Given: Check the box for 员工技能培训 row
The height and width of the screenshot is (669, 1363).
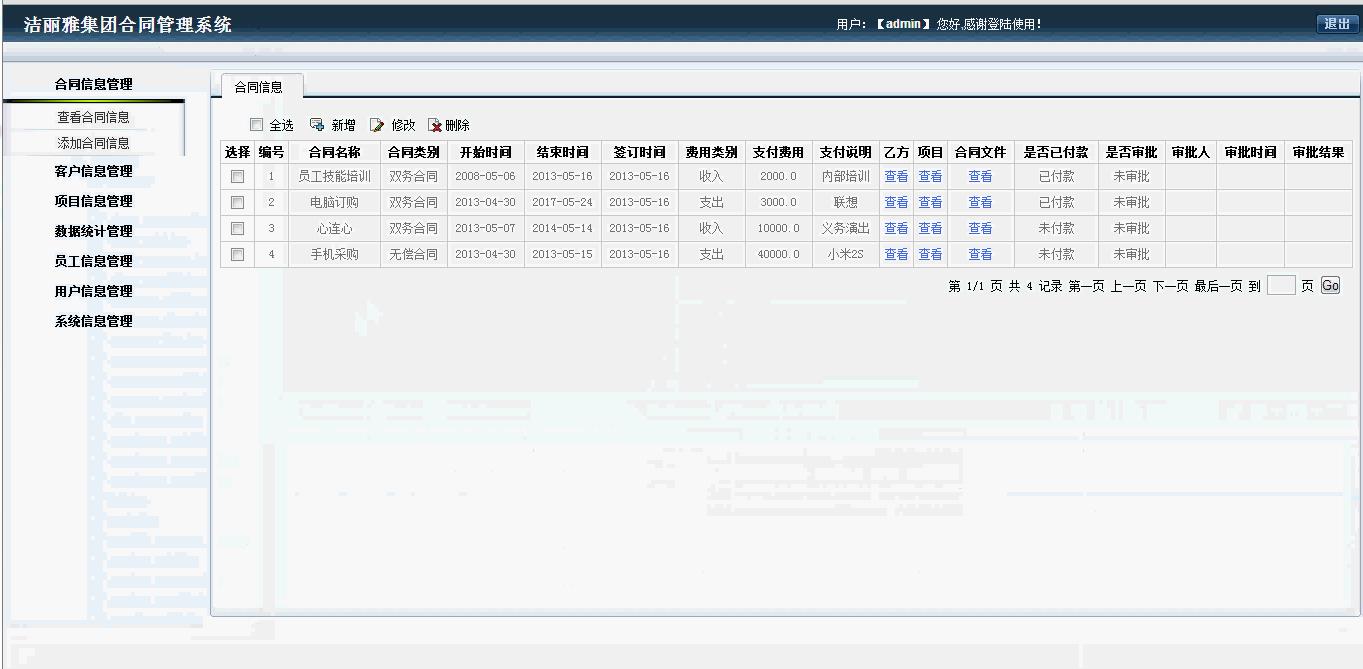Looking at the screenshot, I should 237,176.
